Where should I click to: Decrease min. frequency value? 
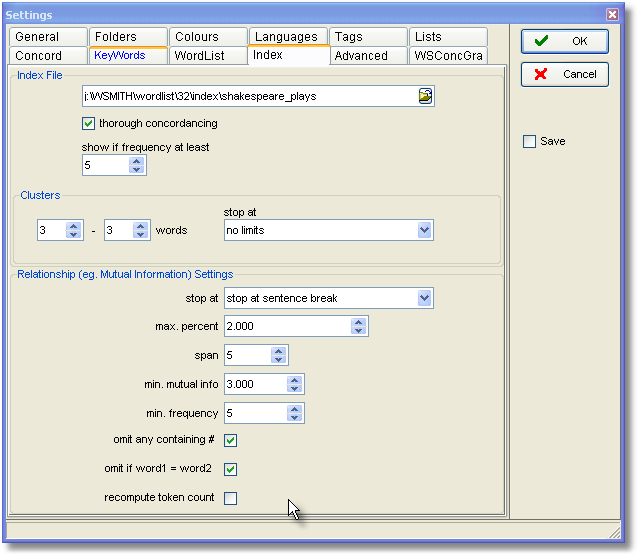294,417
